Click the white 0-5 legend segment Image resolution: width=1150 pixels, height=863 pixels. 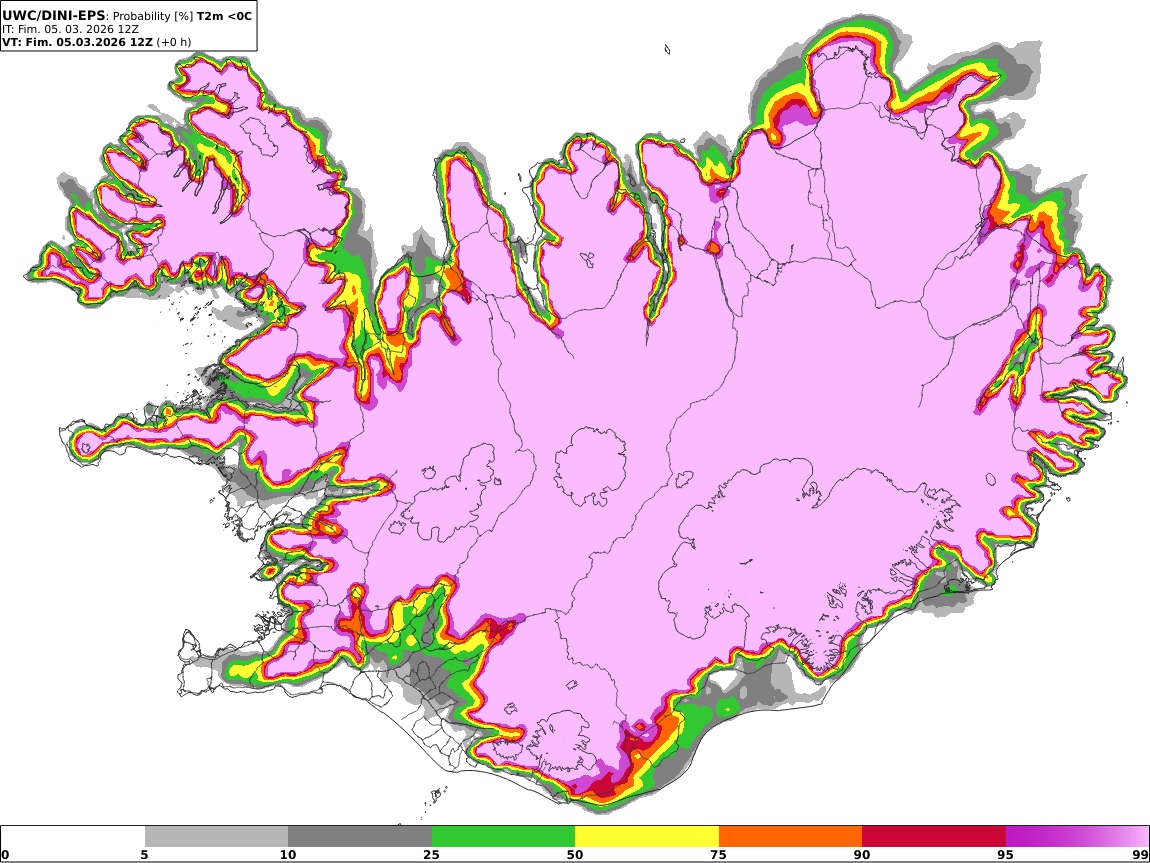coord(73,836)
